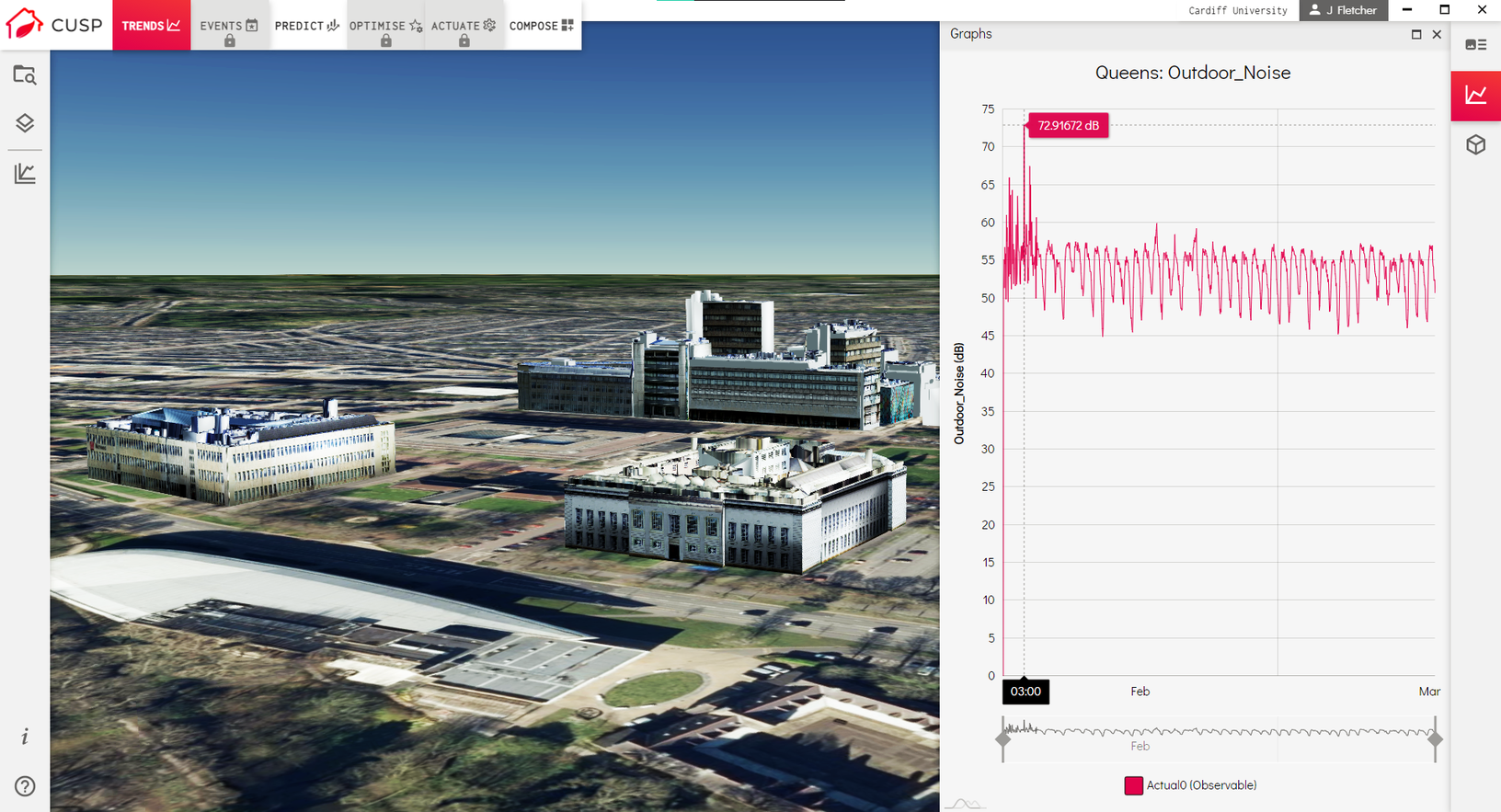Click the lock icon under EVENTS

[x=230, y=40]
